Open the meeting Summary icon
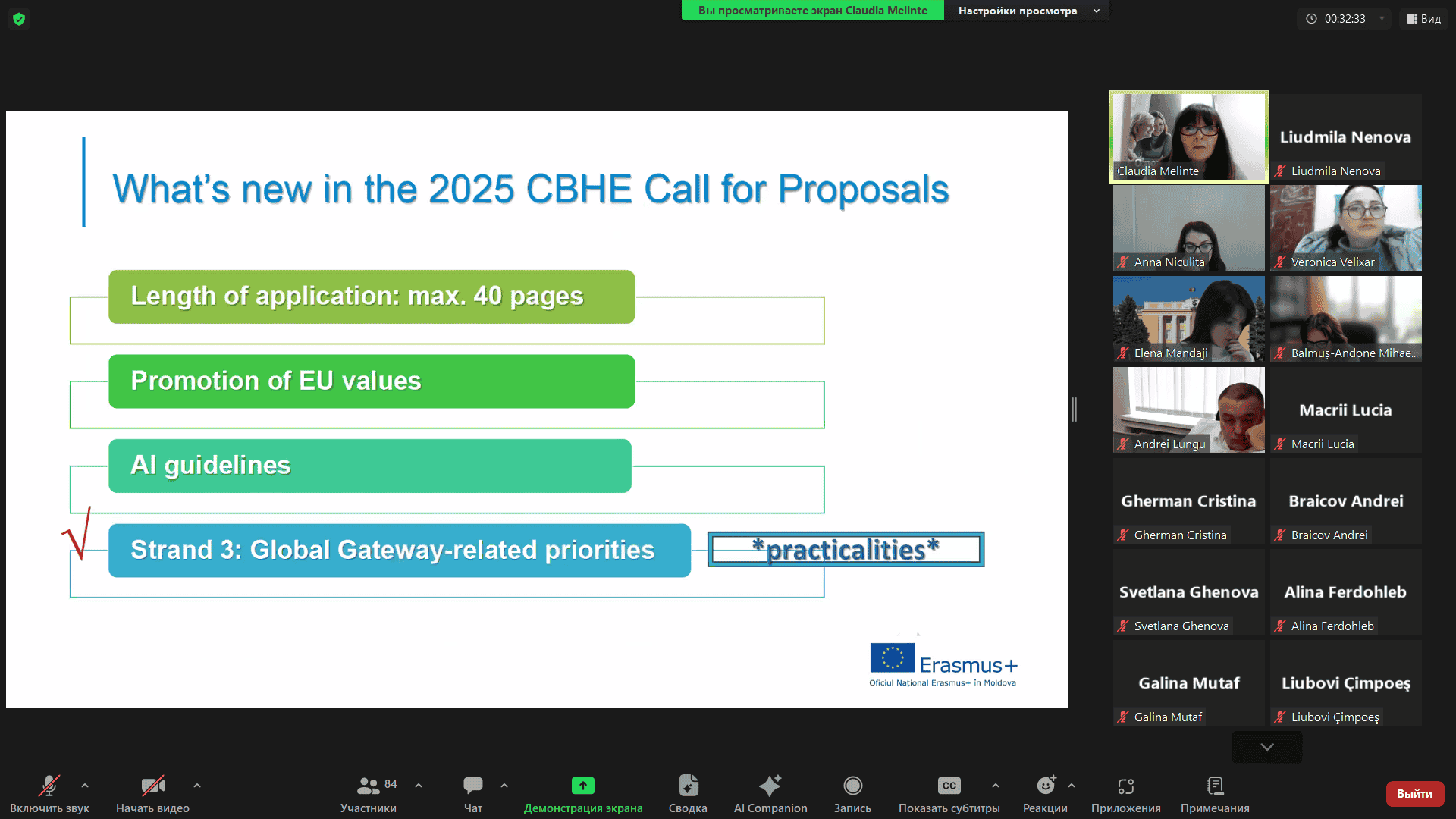Screen dimensions: 1456x819 point(688,786)
